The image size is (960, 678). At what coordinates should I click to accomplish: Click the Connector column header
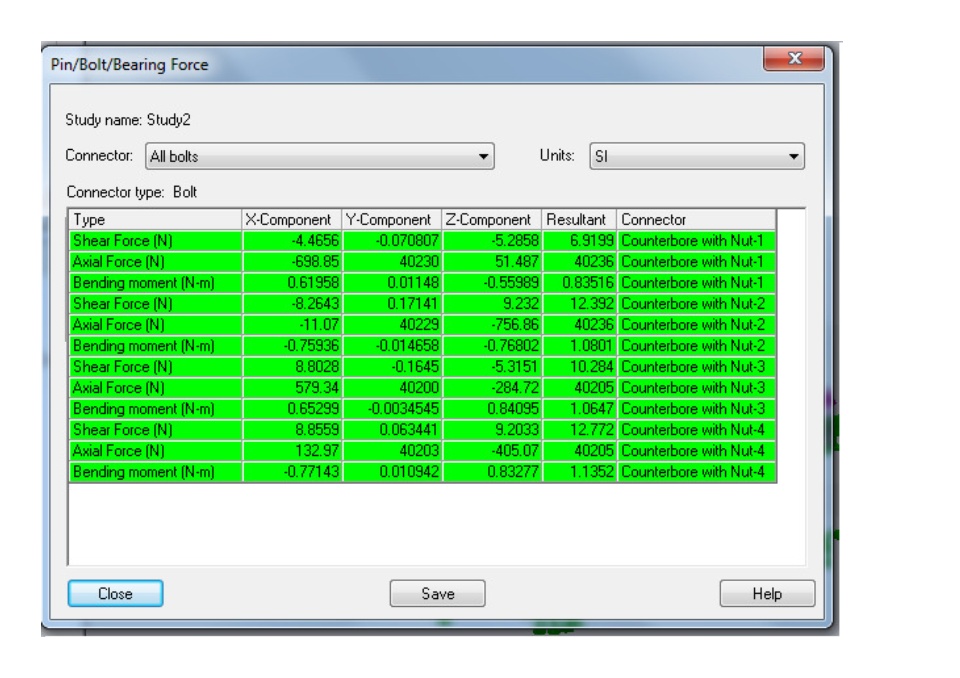tap(697, 219)
